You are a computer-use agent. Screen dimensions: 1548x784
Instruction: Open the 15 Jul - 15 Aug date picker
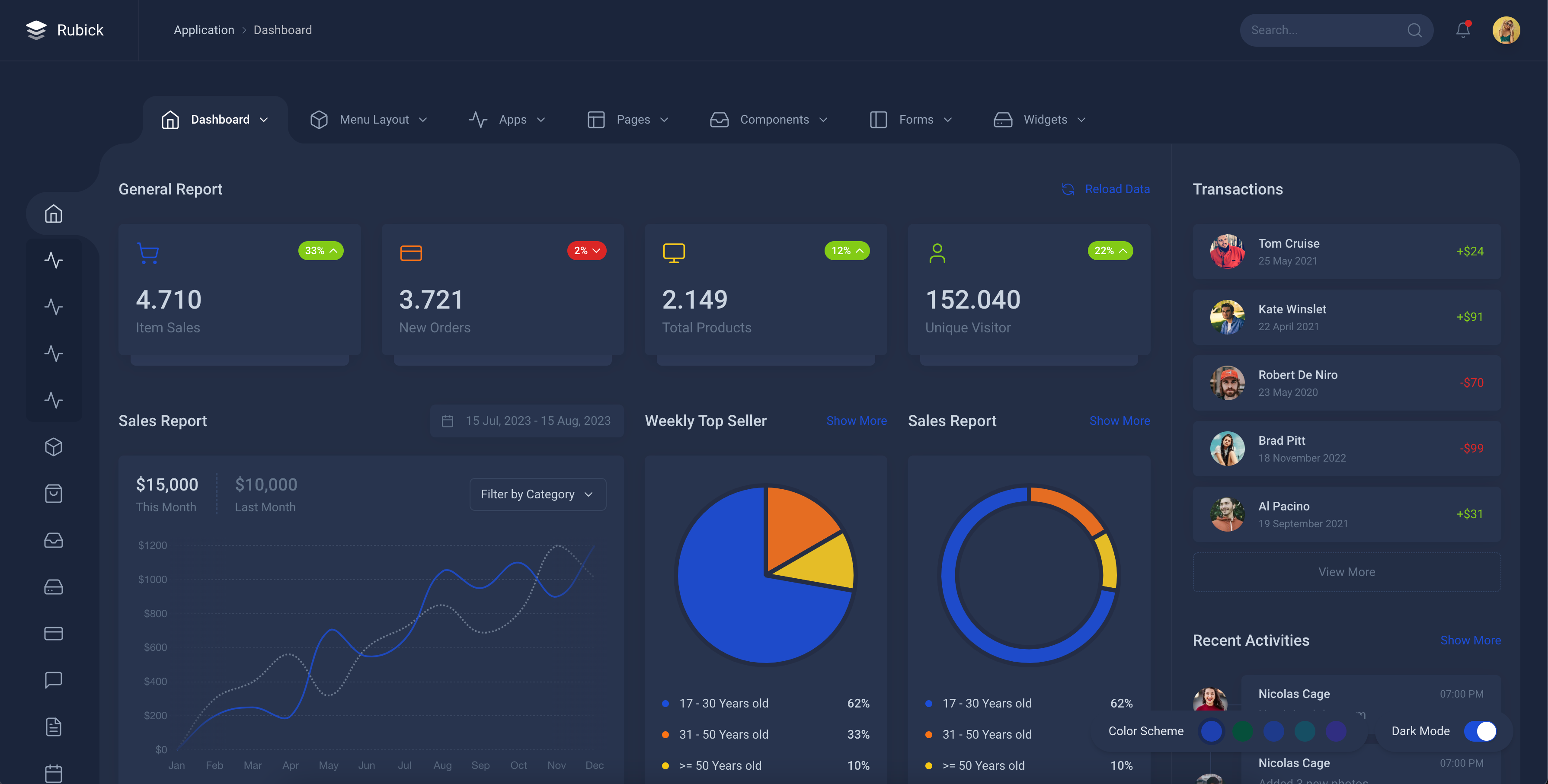click(527, 421)
